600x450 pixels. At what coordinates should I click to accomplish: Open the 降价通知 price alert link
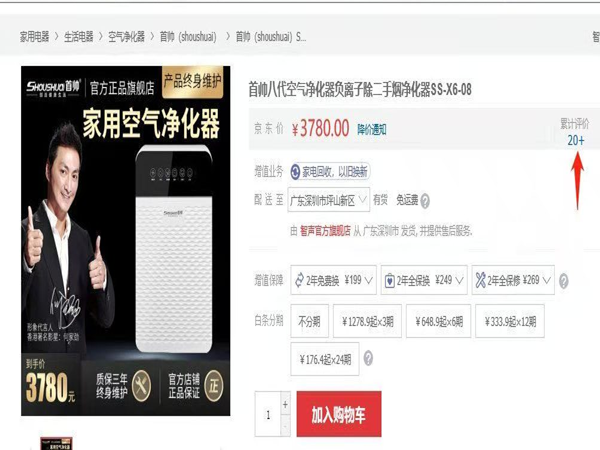(x=372, y=129)
